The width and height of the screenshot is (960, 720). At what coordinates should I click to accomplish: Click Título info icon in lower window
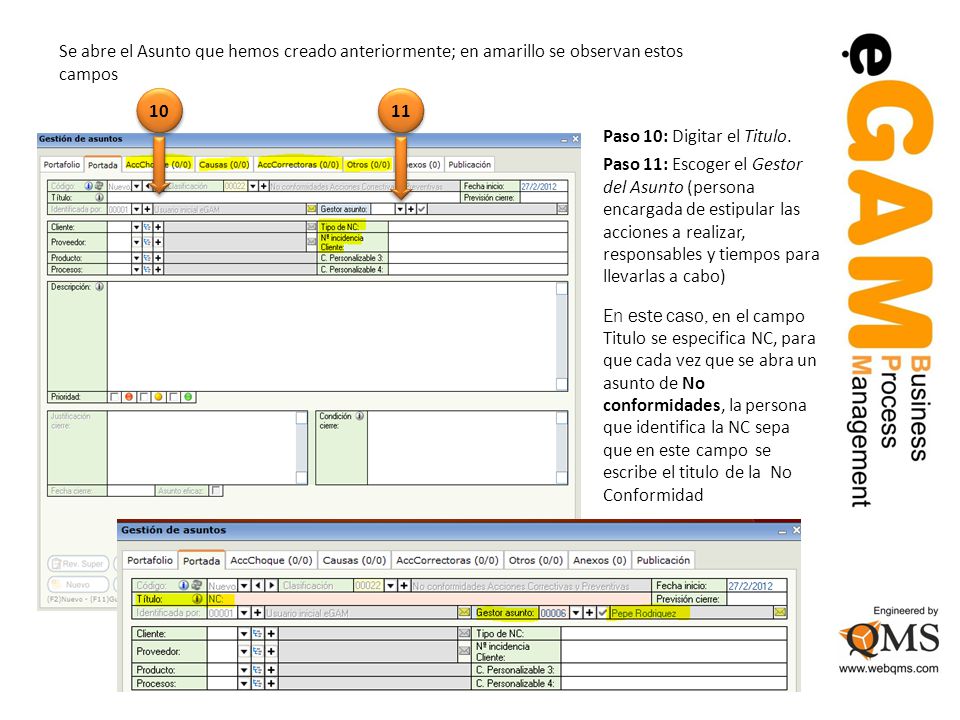(197, 599)
